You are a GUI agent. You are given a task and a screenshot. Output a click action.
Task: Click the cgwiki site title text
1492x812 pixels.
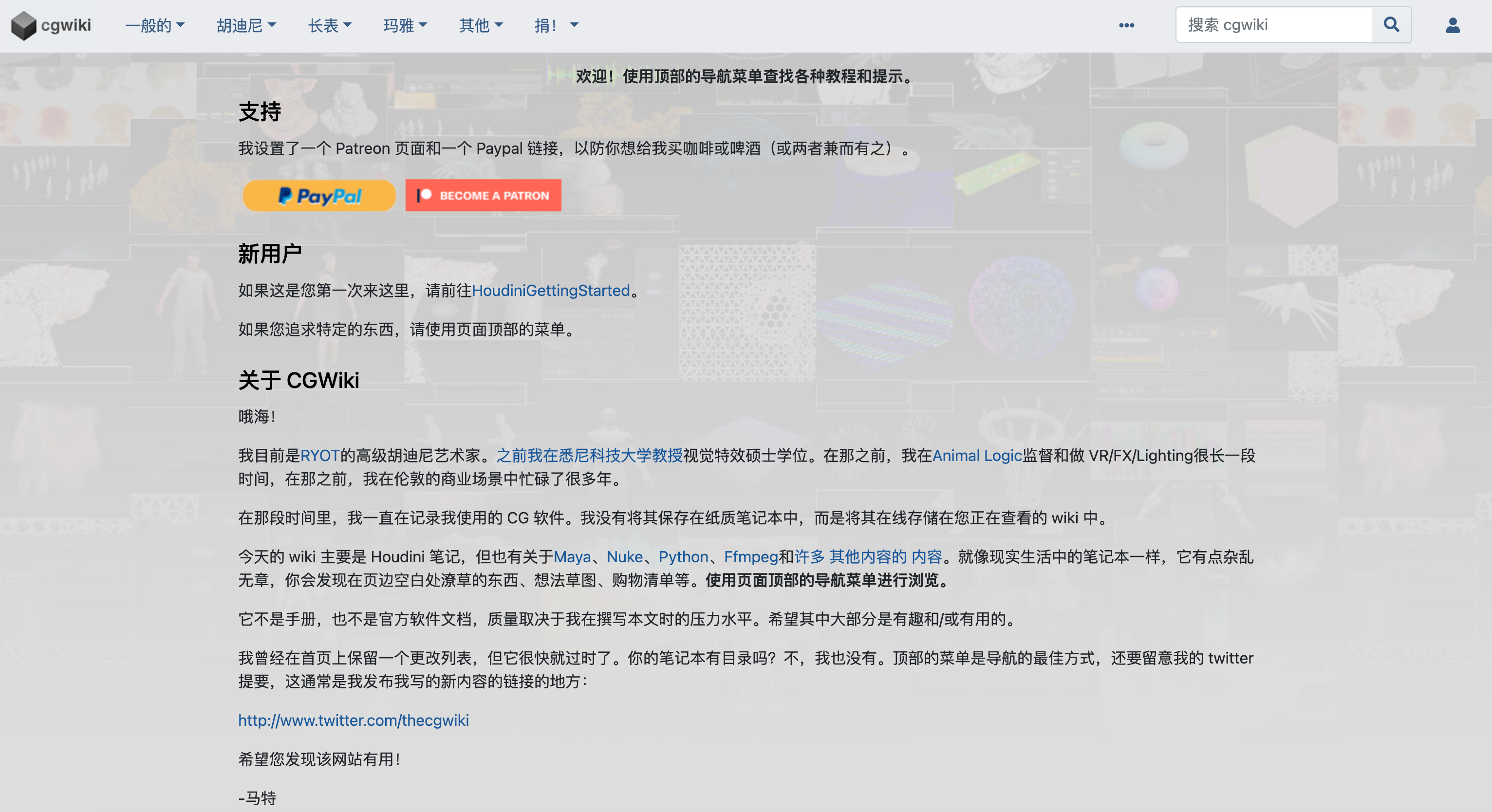pyautogui.click(x=66, y=25)
